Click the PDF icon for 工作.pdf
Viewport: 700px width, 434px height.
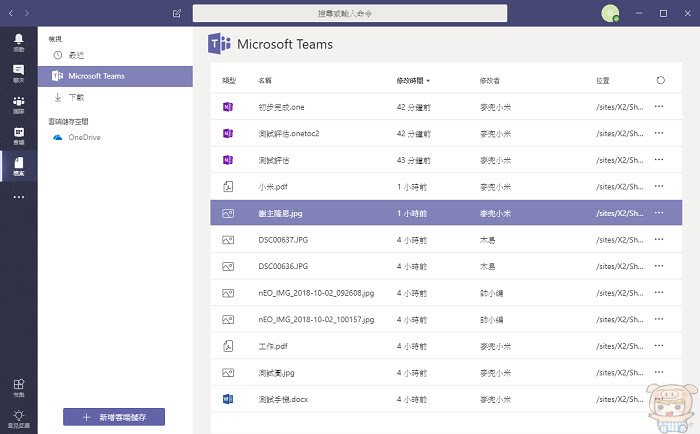point(228,346)
